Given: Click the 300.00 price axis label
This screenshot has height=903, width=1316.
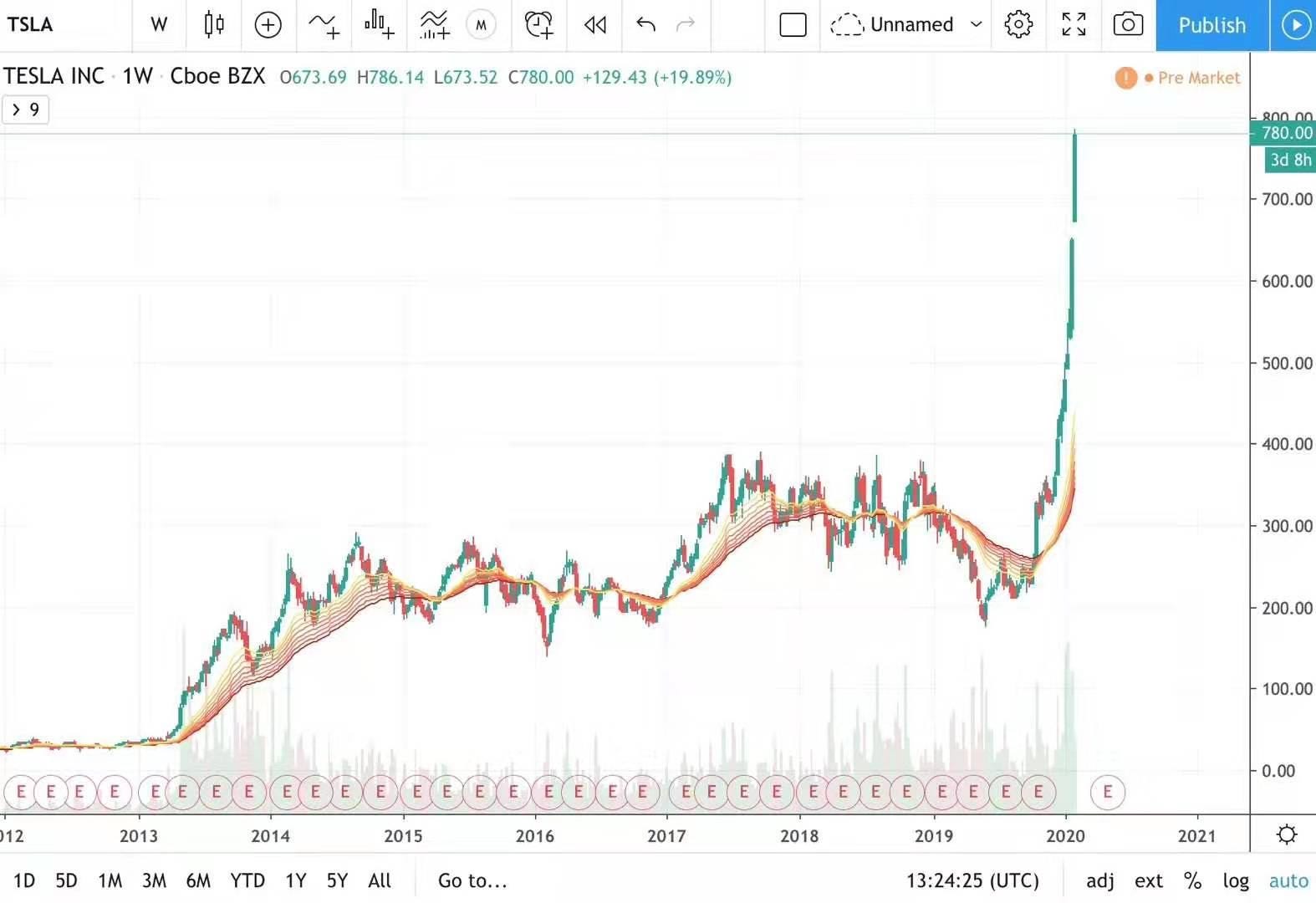Looking at the screenshot, I should pos(1287,526).
